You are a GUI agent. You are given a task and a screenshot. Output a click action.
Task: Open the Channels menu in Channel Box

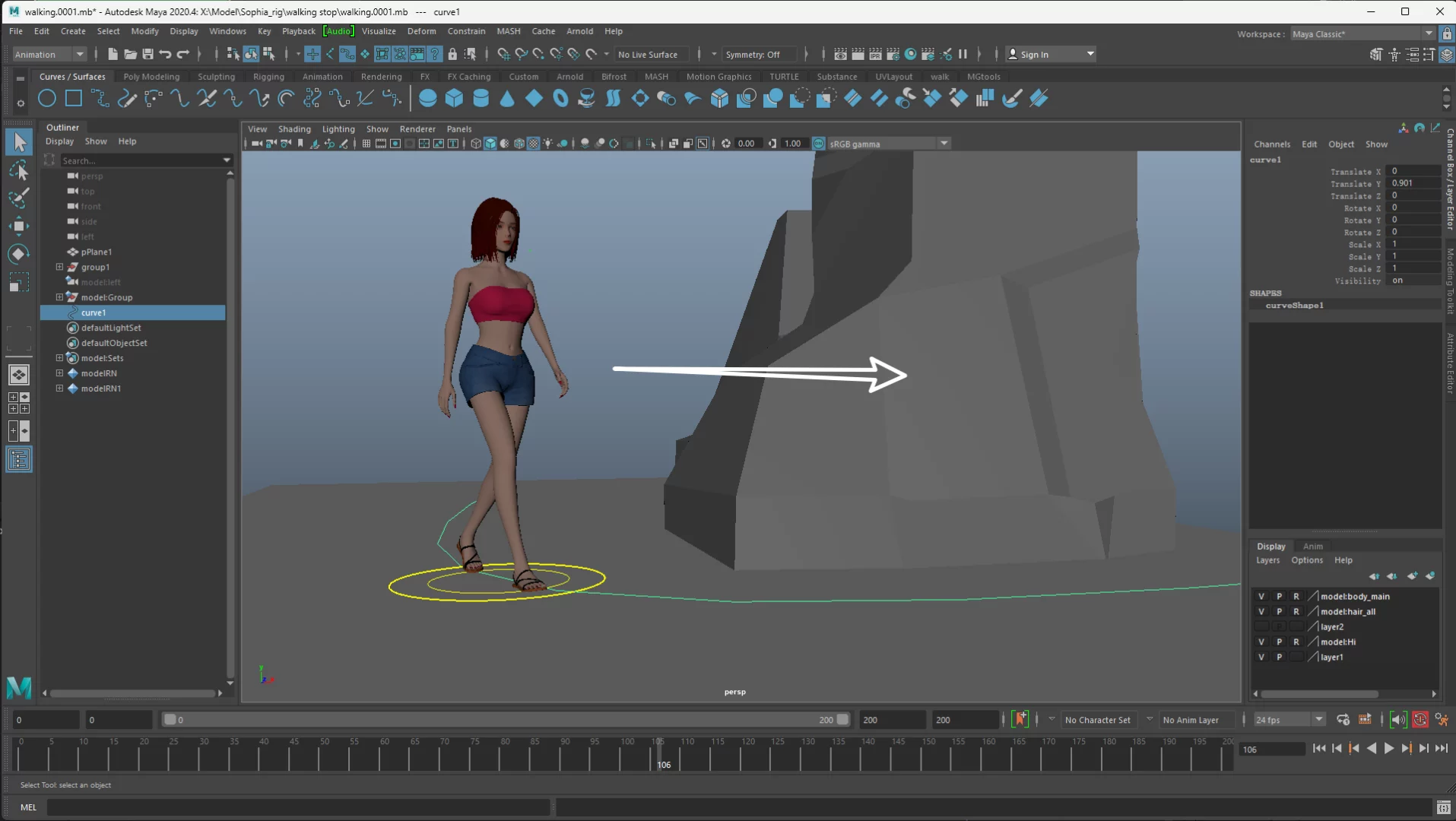click(x=1271, y=144)
